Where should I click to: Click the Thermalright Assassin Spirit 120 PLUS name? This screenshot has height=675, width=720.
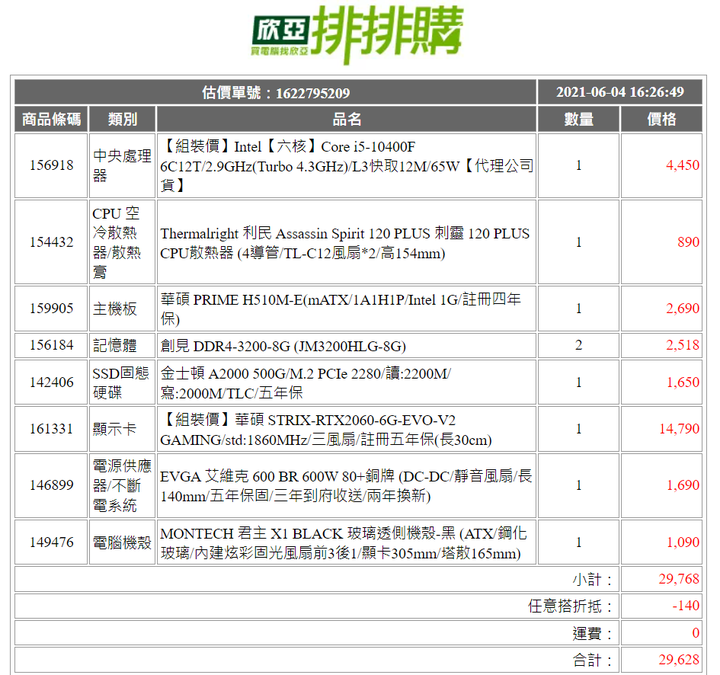[345, 243]
